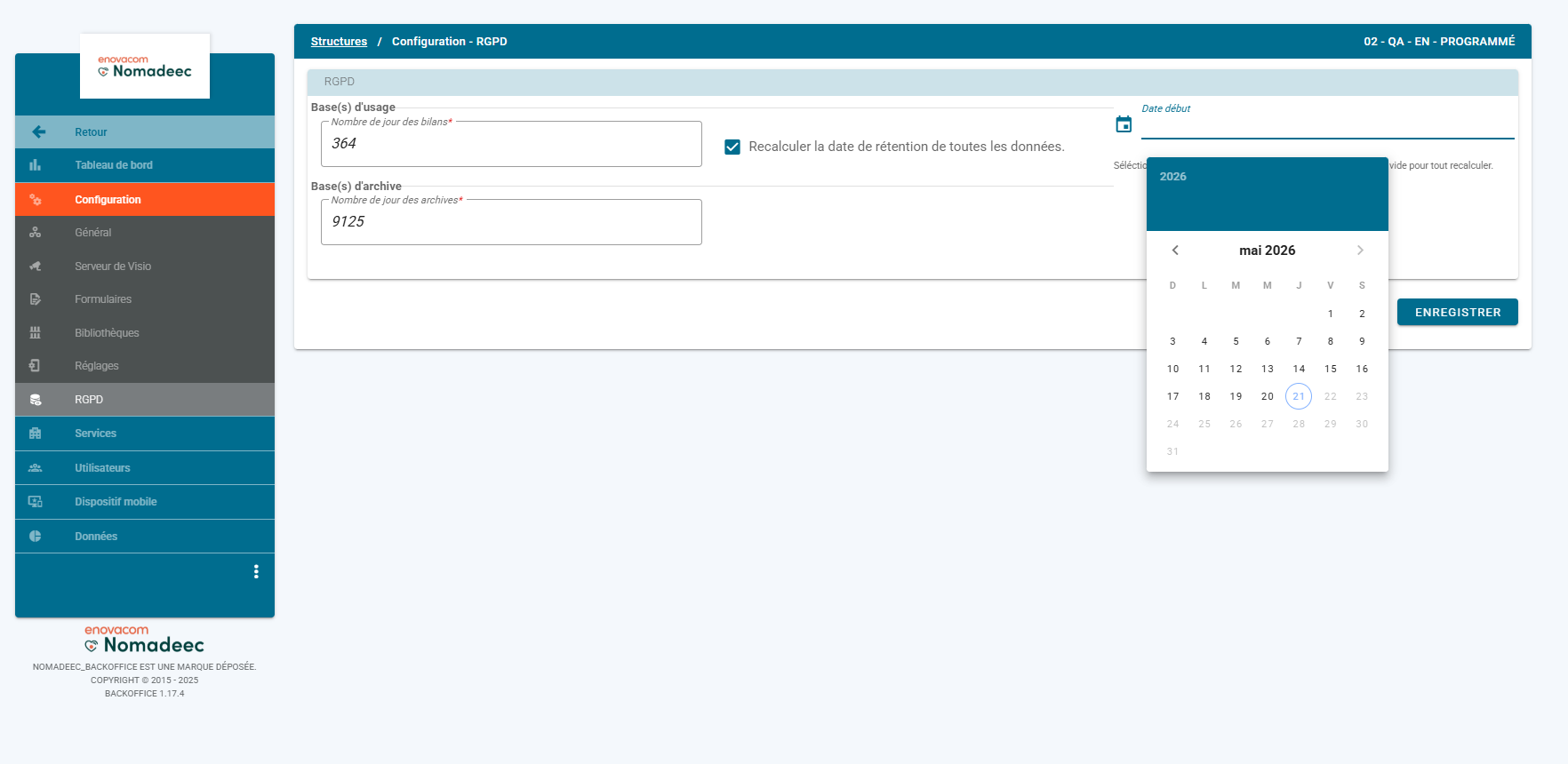Open year selection by clicking 2026
The image size is (1568, 764).
[x=1173, y=177]
